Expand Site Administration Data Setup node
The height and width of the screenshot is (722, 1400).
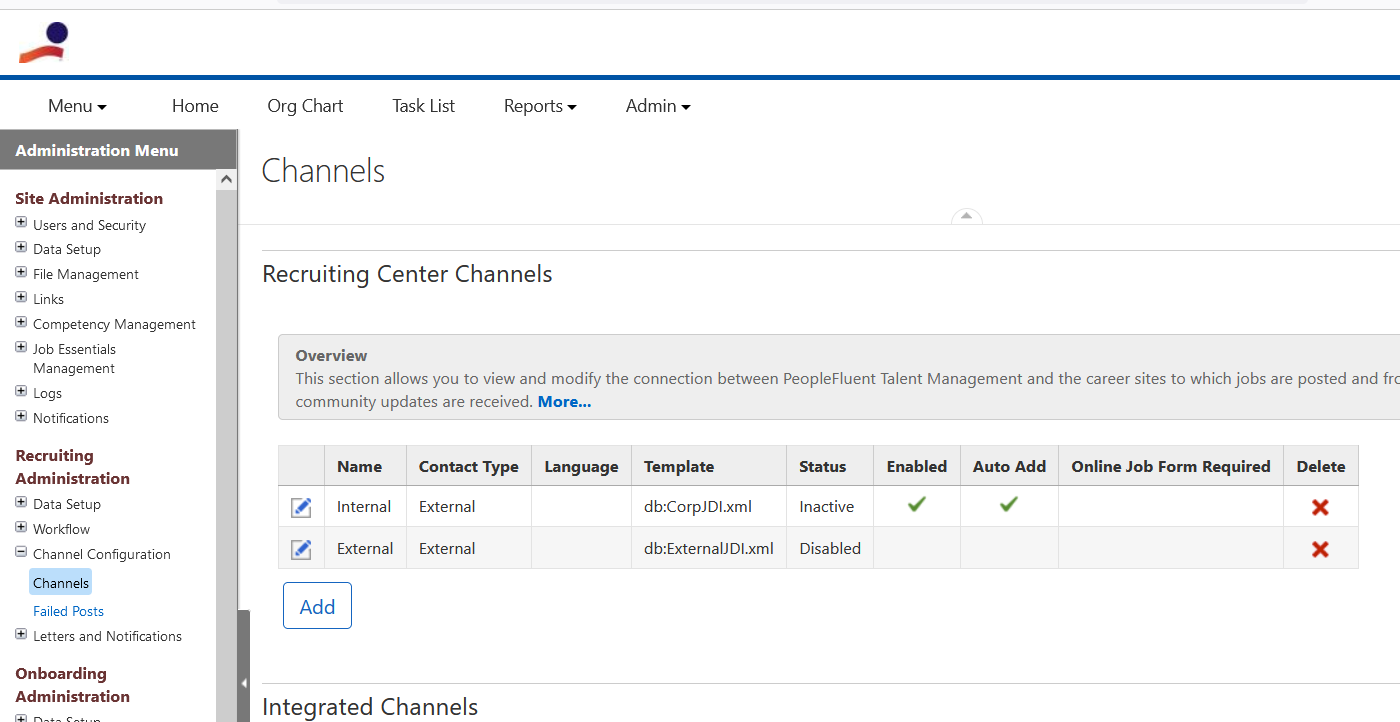tap(21, 246)
